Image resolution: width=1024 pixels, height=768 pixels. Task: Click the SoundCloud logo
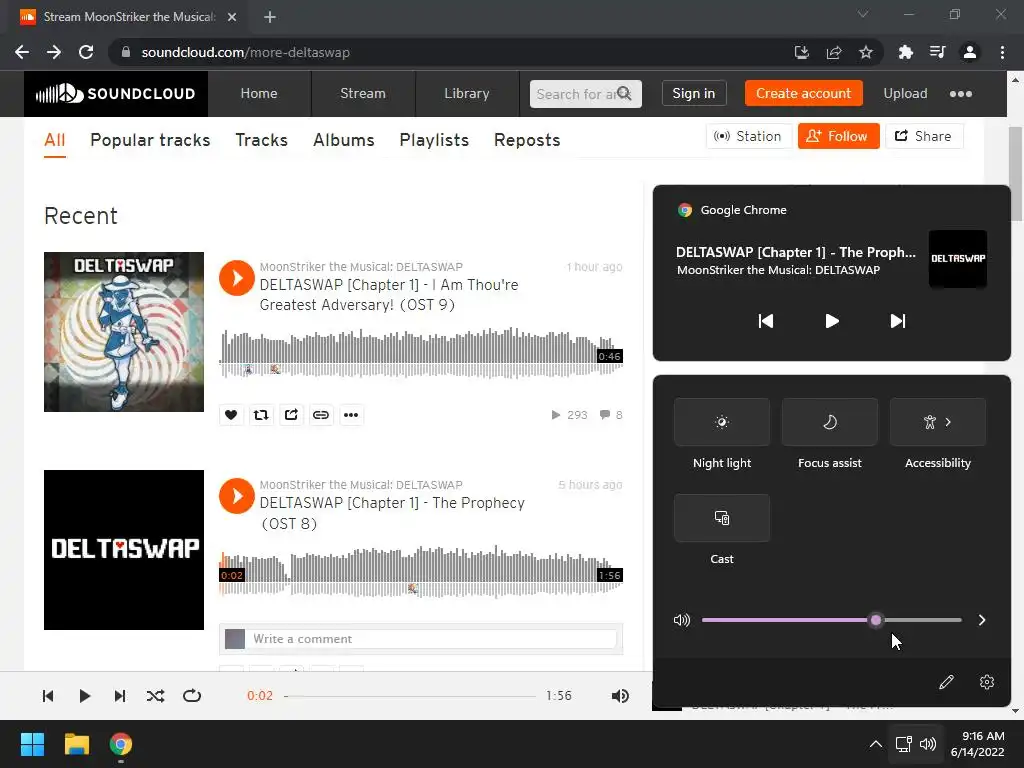point(116,93)
